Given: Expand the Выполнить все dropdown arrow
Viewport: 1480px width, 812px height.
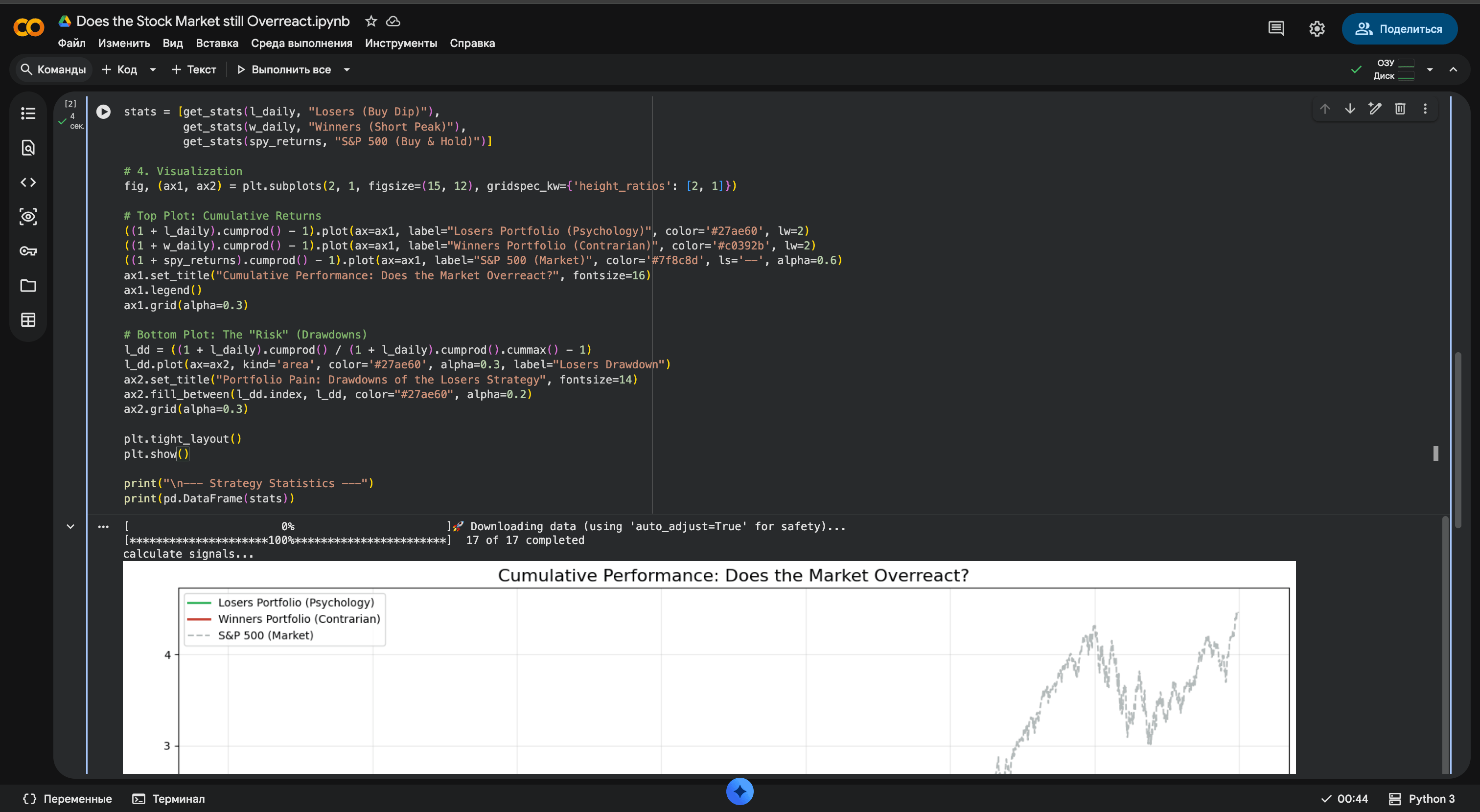Looking at the screenshot, I should (347, 69).
